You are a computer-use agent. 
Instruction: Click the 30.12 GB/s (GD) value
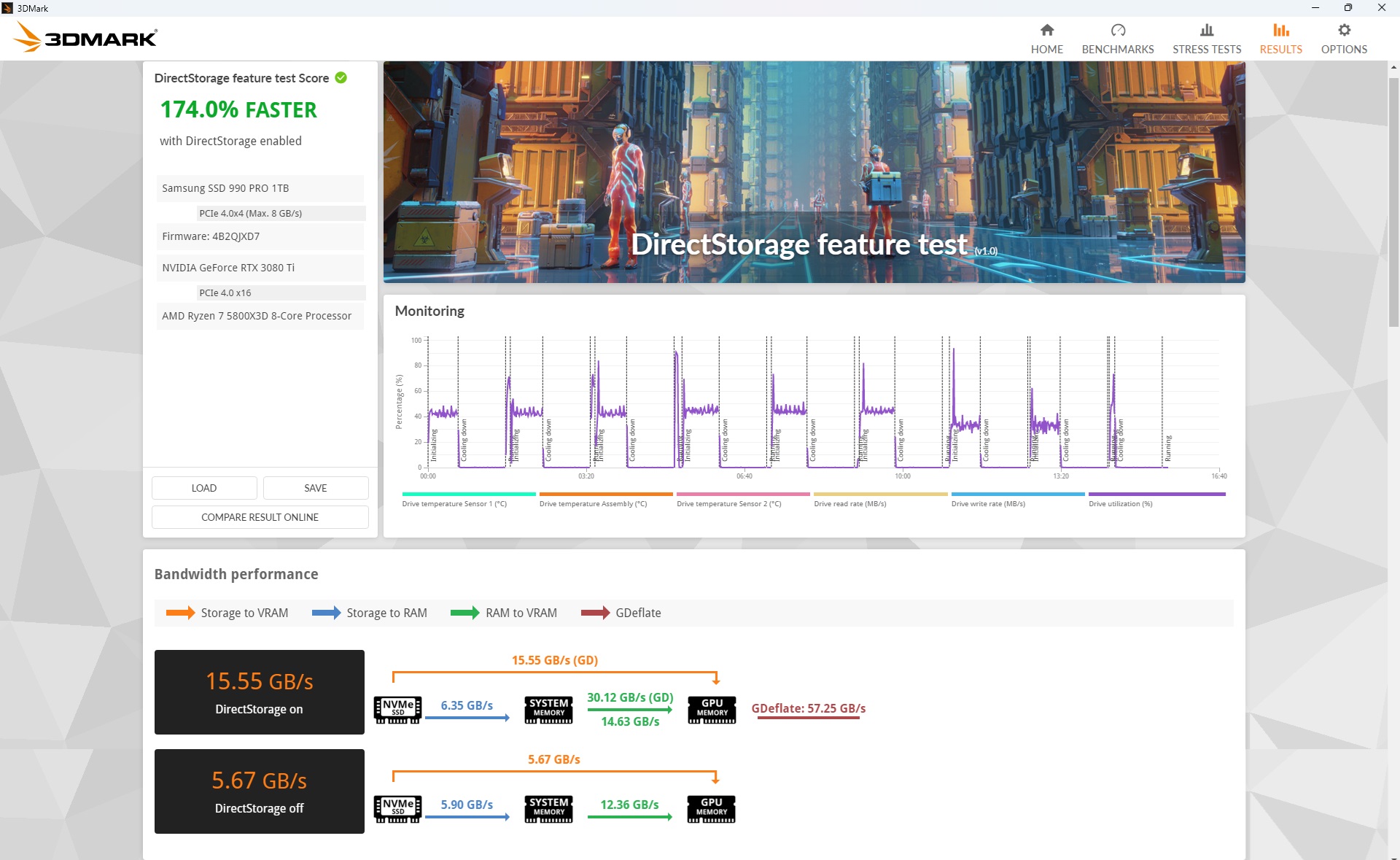click(630, 697)
